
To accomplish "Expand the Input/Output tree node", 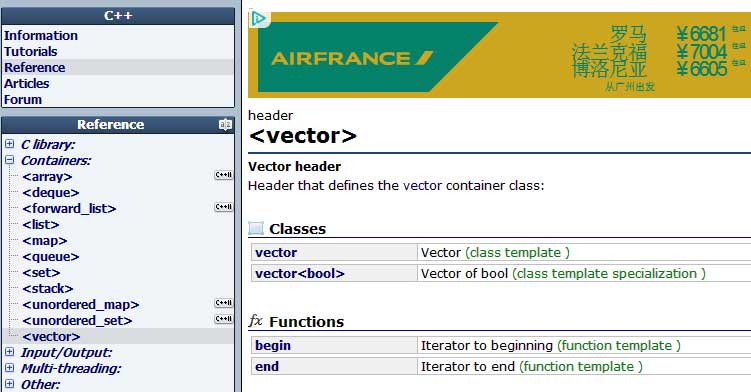I will click(10, 352).
